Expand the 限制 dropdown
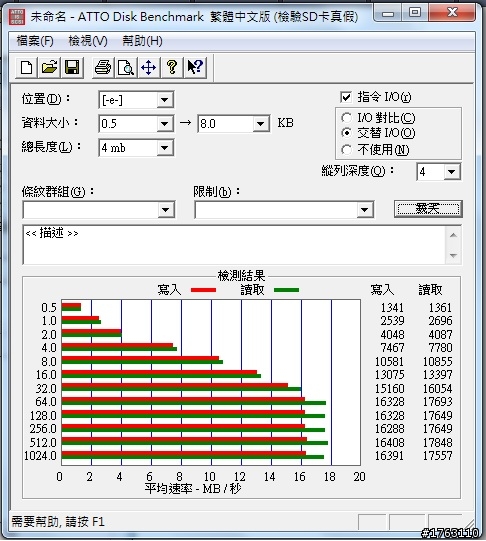 364,210
